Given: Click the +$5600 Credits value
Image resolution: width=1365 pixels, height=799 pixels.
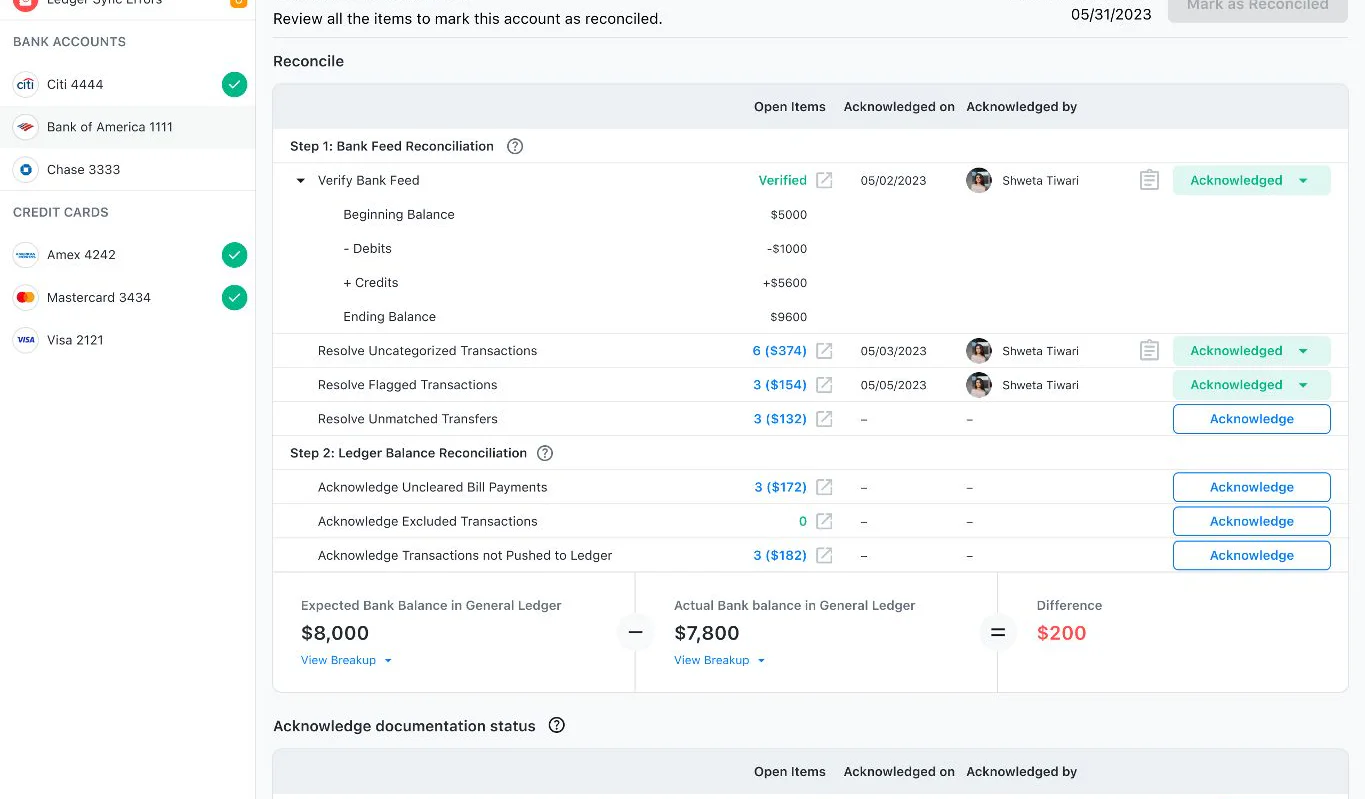Looking at the screenshot, I should (x=785, y=283).
